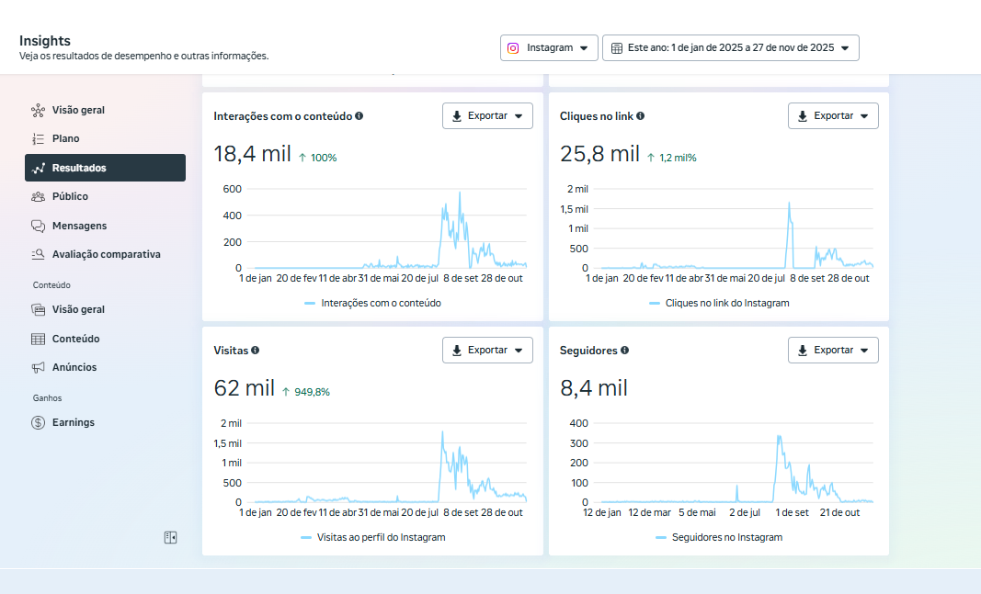Screen dimensions: 981x594
Task: Click the Mensagens chat bubble icon
Action: tap(38, 226)
